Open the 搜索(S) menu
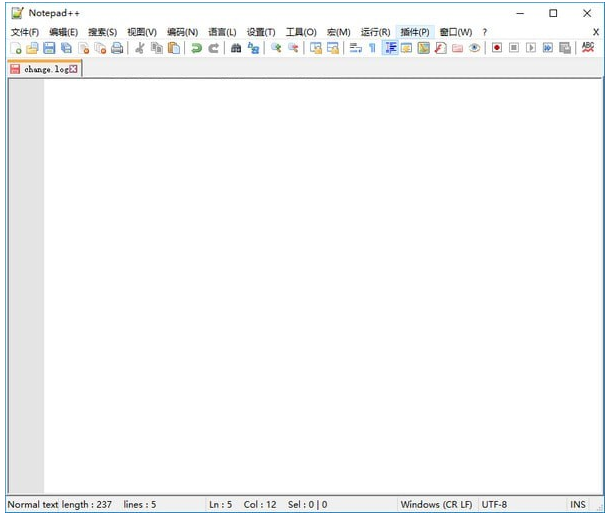This screenshot has height=516, width=612. pos(102,32)
